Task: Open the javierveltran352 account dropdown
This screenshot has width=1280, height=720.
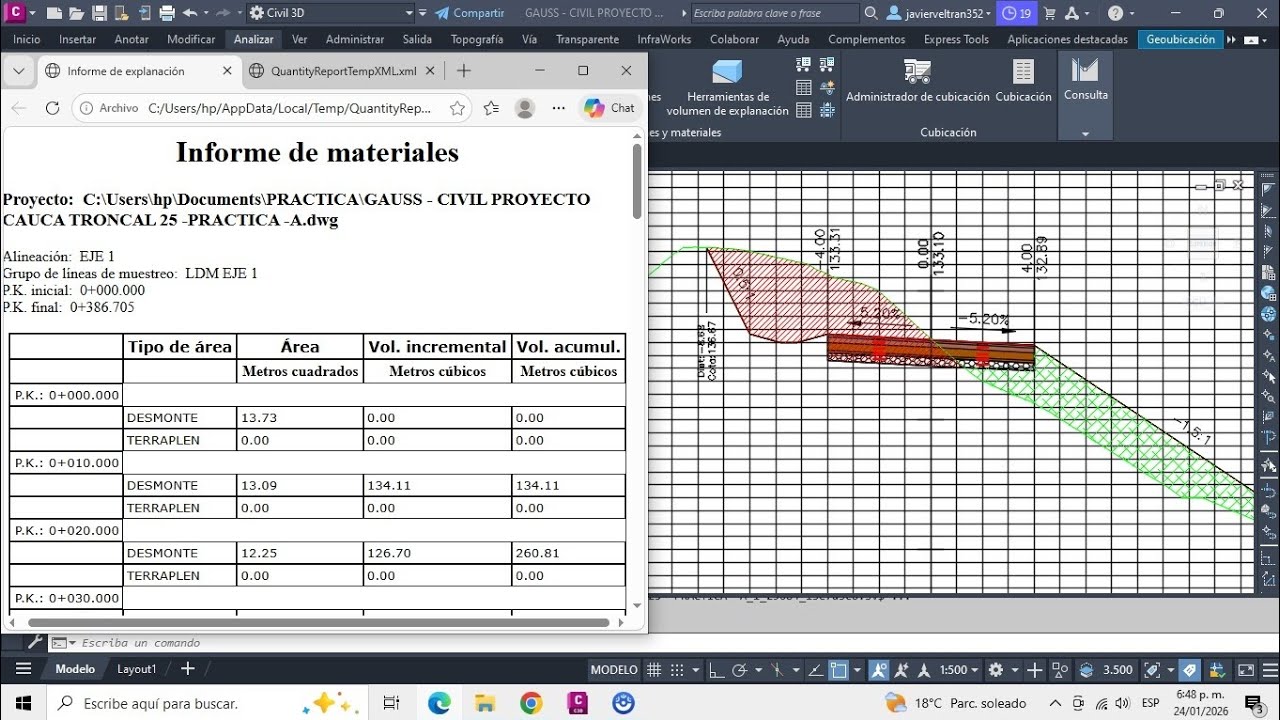Action: 941,13
